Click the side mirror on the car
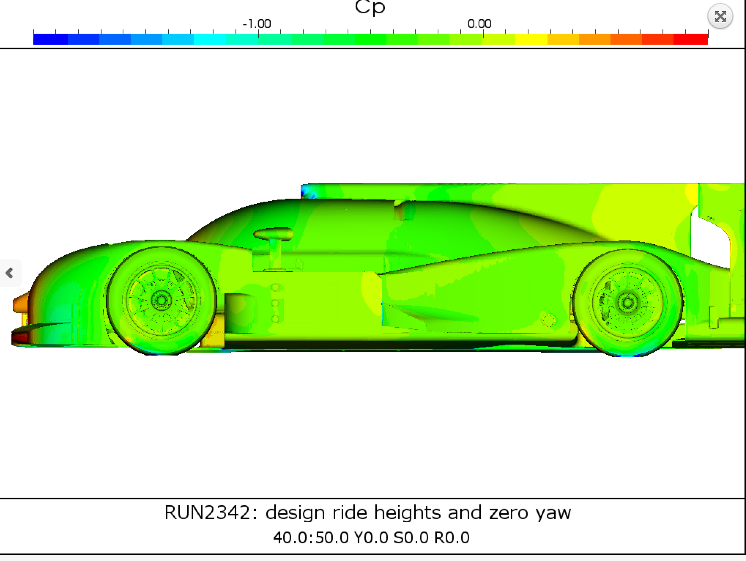The image size is (746, 561). coord(274,234)
